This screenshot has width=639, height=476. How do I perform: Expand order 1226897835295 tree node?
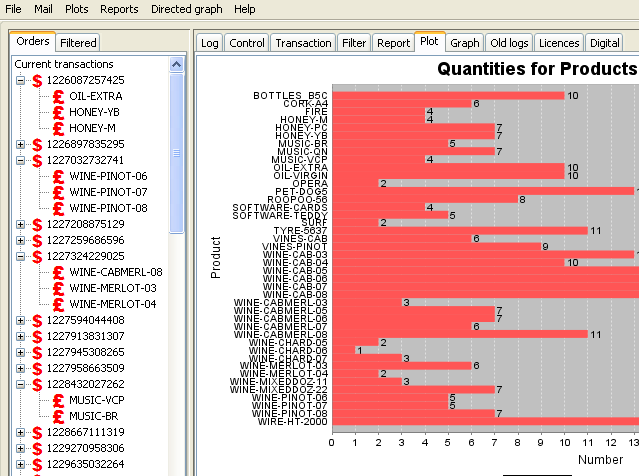click(x=21, y=144)
